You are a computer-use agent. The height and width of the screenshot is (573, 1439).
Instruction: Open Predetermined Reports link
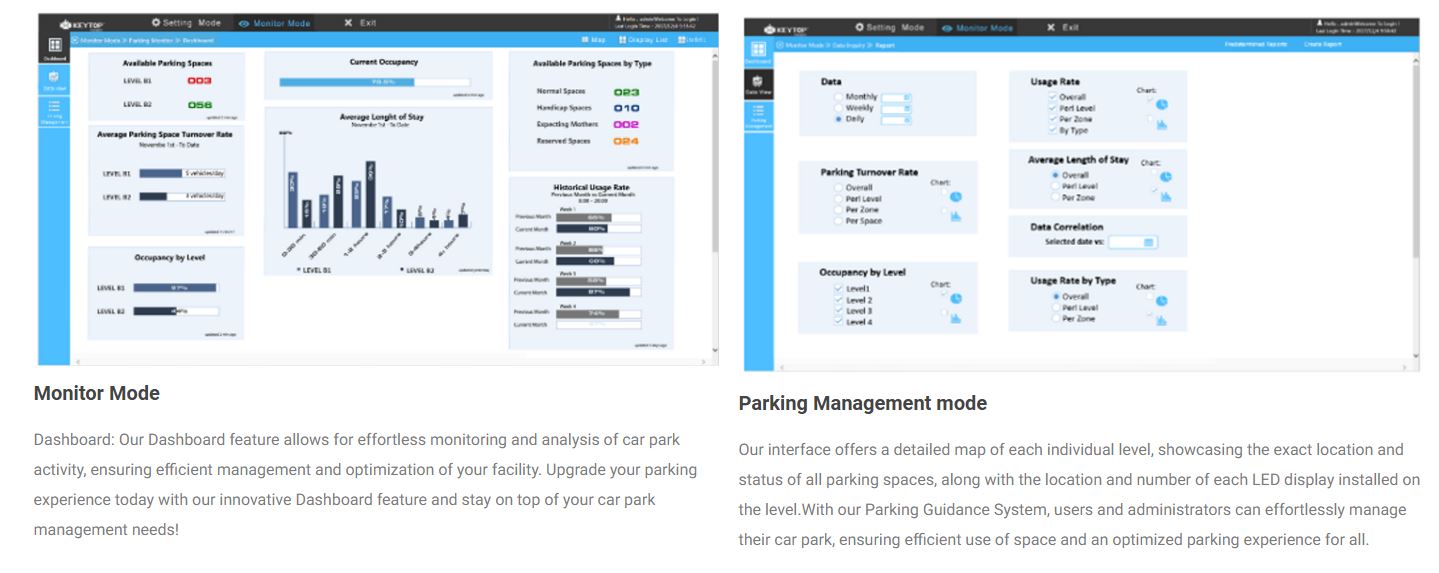click(1255, 45)
